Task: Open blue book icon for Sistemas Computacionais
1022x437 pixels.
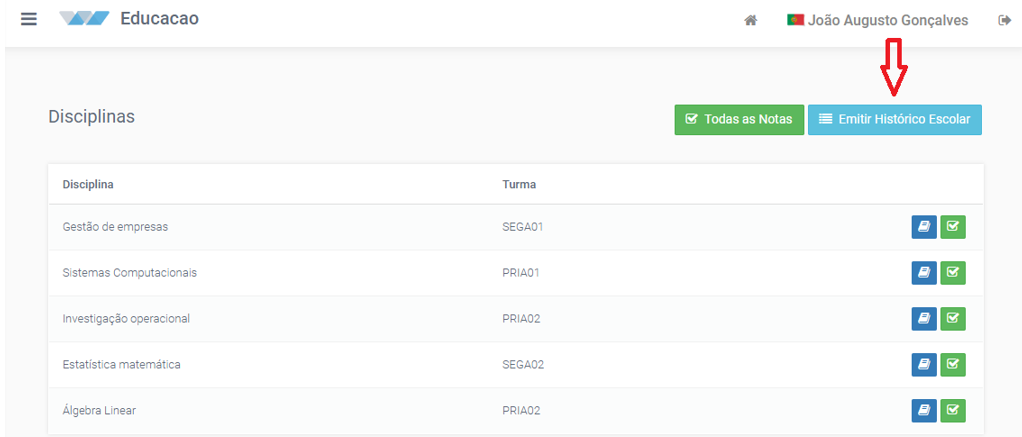Action: coord(924,273)
